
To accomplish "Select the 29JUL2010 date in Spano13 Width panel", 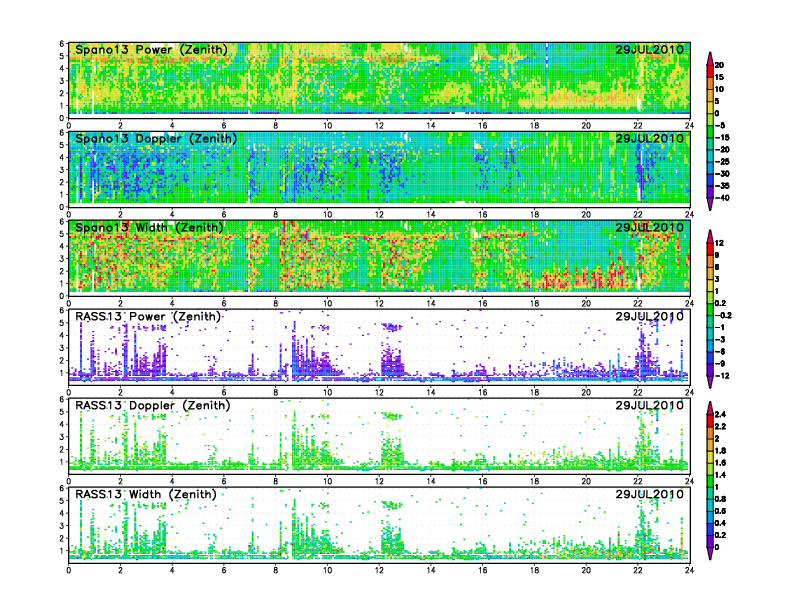I will (x=650, y=227).
